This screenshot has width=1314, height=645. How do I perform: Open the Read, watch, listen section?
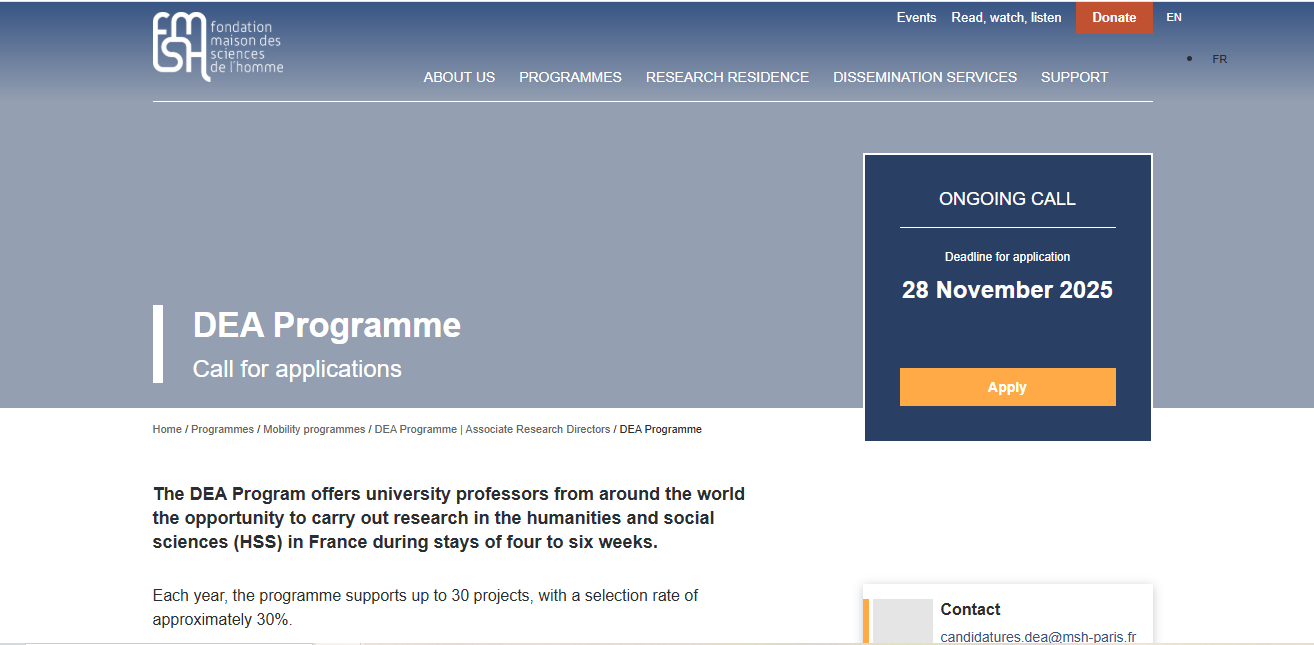1006,17
